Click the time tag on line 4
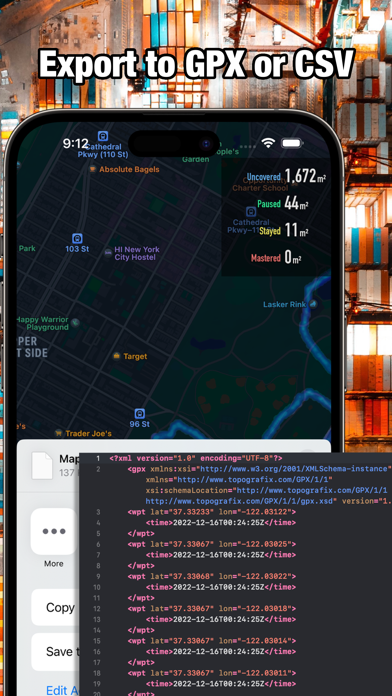 tap(221, 522)
